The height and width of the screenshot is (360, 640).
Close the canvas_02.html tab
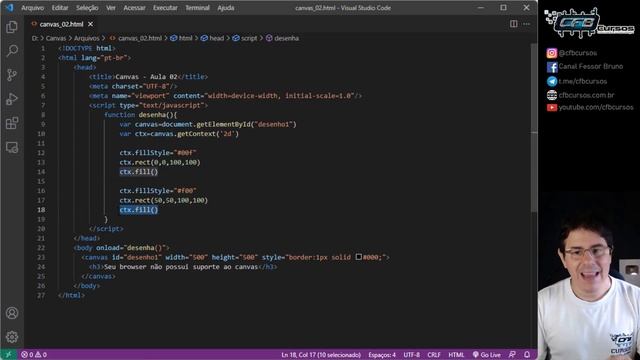90,24
